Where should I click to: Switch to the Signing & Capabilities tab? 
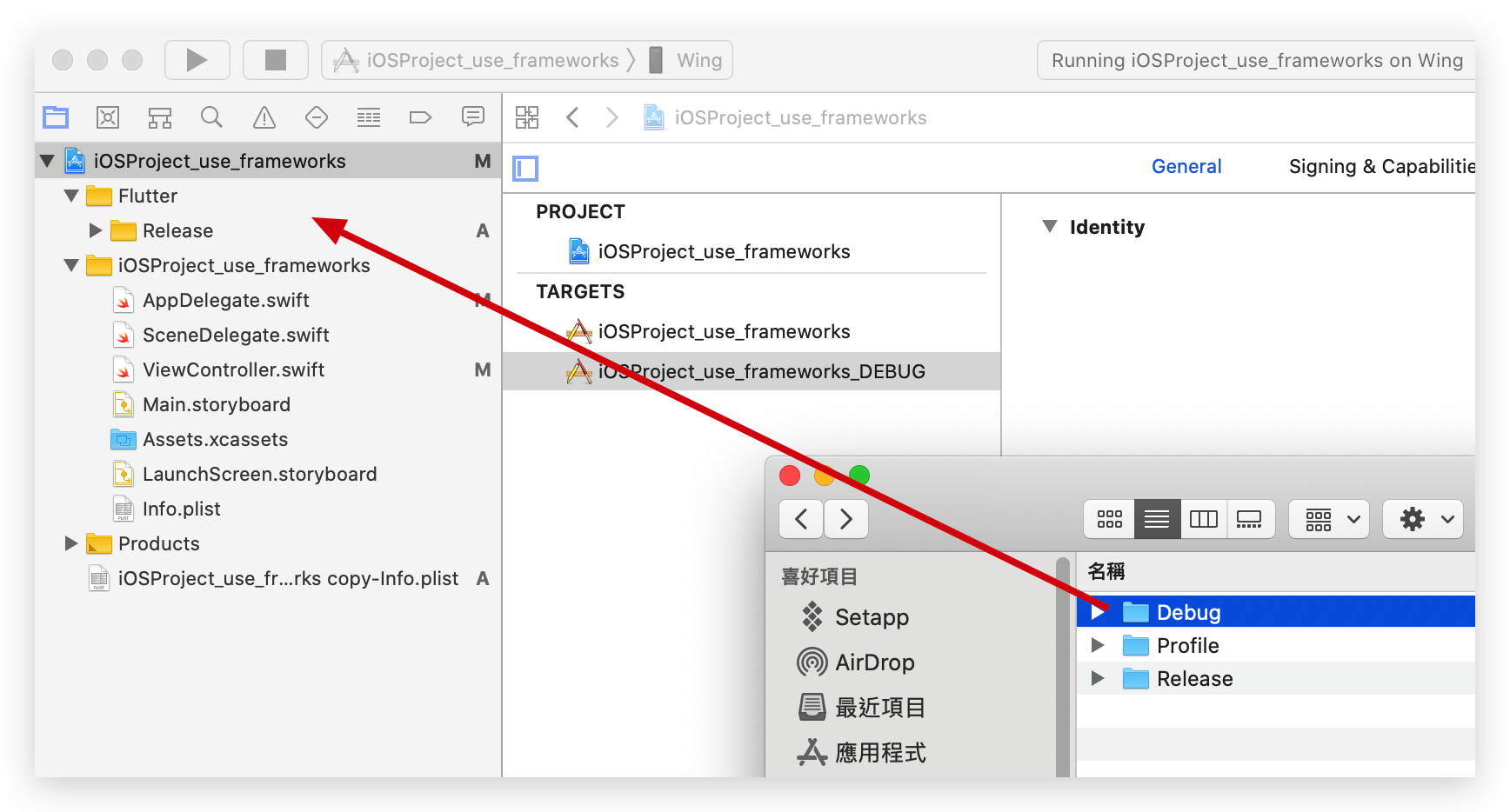click(x=1382, y=166)
